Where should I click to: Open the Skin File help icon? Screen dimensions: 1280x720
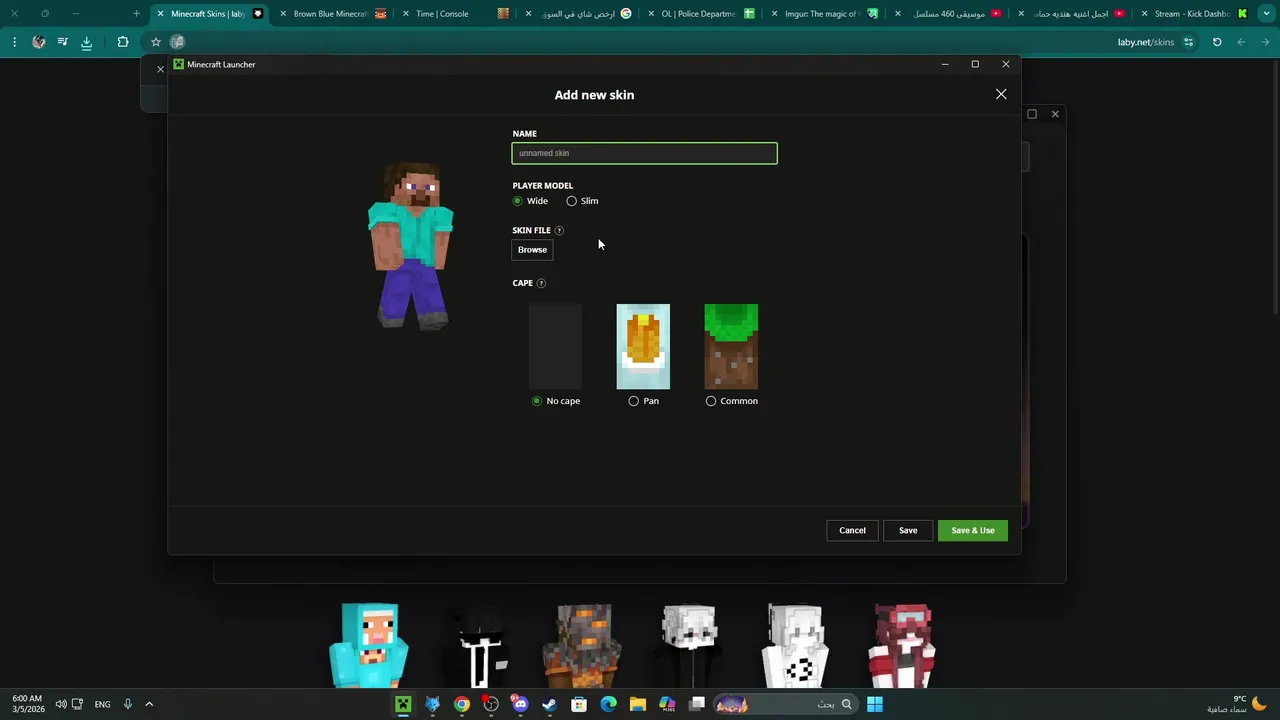tap(559, 230)
